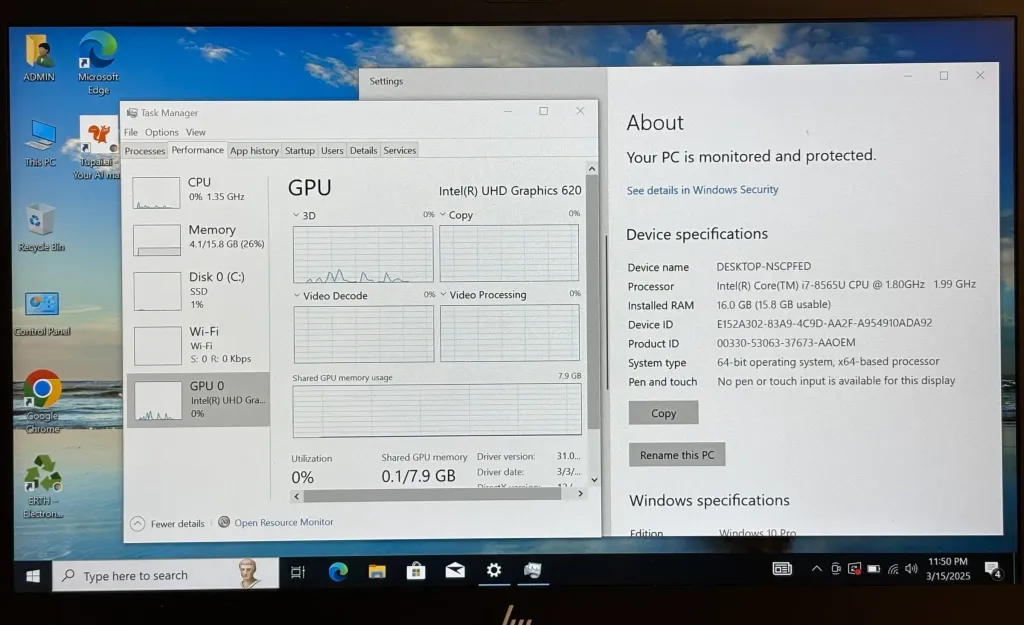Open Microsoft Edge from the taskbar
Viewport: 1024px width, 625px height.
click(338, 571)
